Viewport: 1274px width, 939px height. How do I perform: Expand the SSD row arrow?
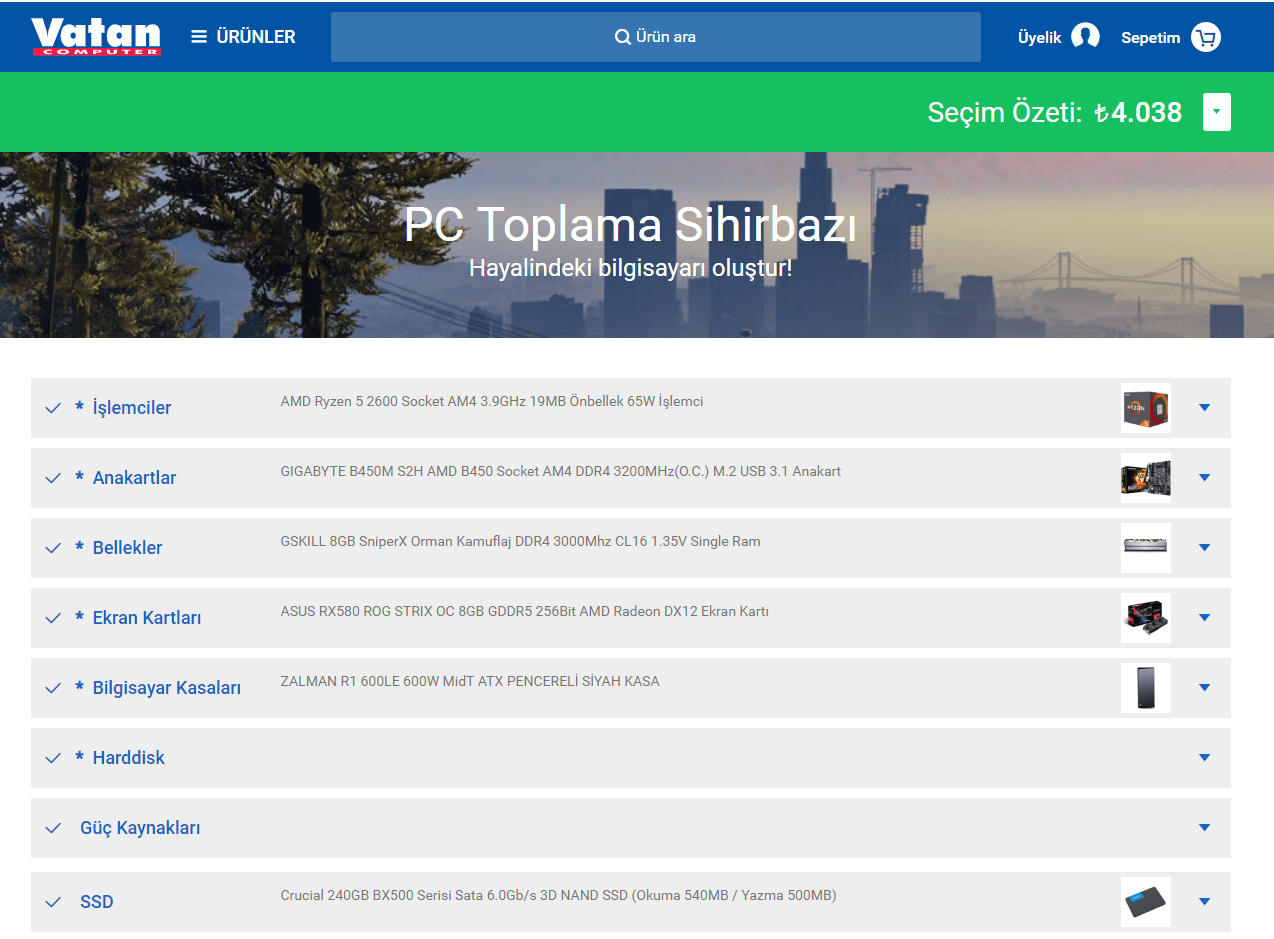point(1204,901)
